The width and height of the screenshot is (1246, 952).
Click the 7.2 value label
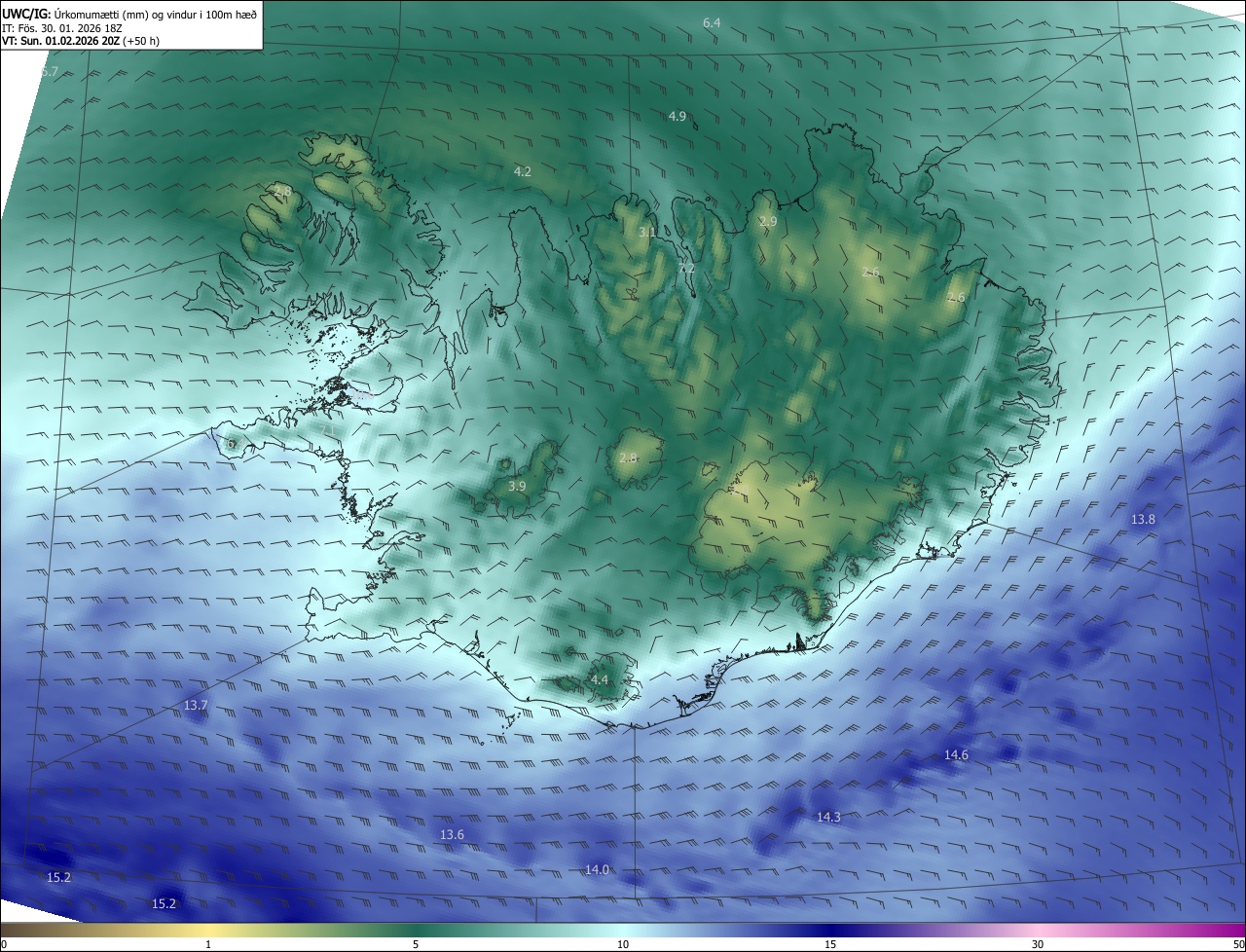click(x=686, y=269)
